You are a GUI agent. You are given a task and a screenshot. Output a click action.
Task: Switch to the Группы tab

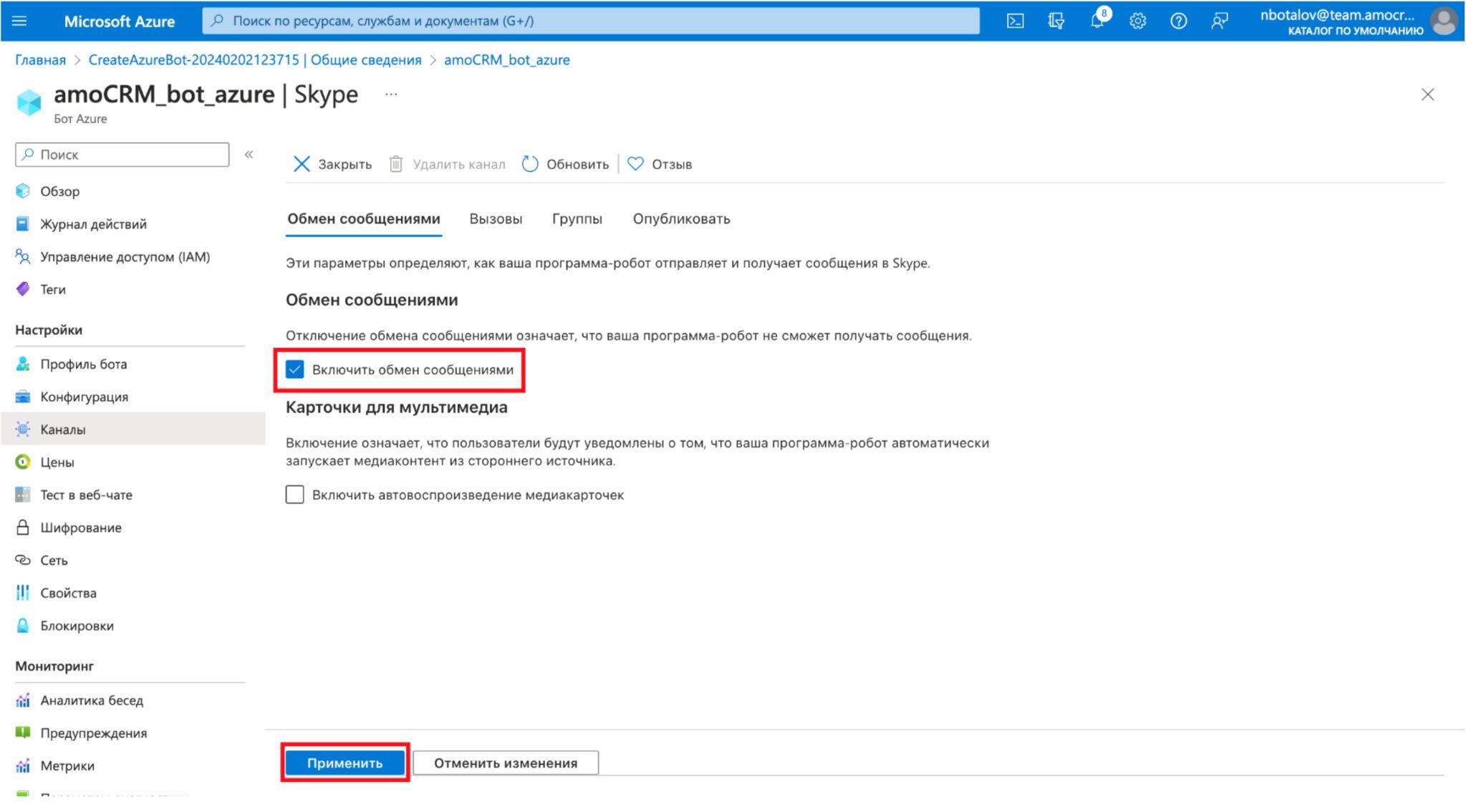pyautogui.click(x=577, y=219)
